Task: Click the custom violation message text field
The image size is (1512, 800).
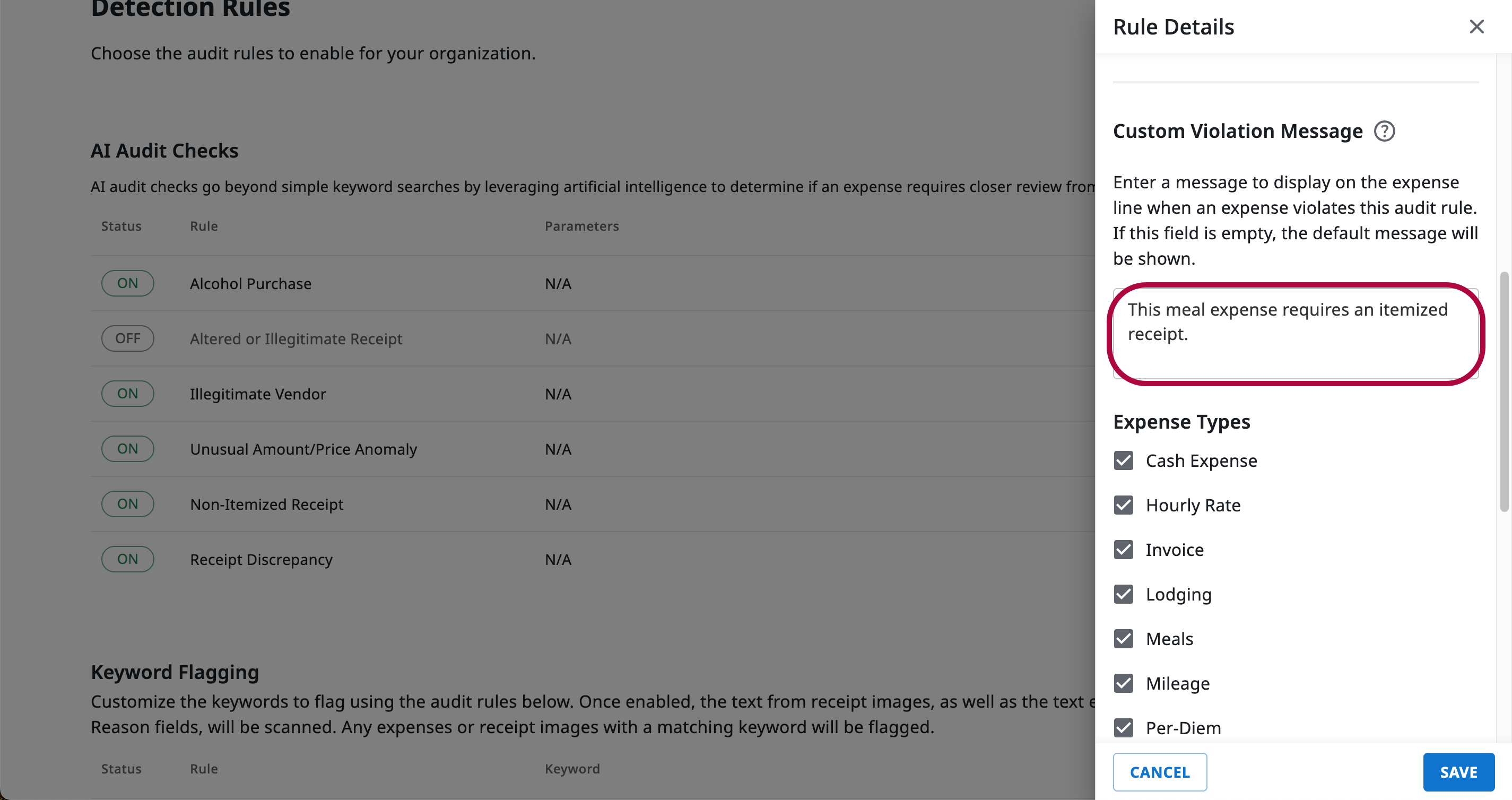Action: click(x=1295, y=333)
